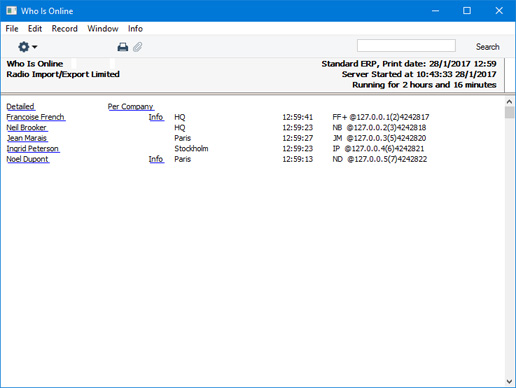The image size is (516, 388).
Task: Select connection text @127.0.0.4(6)4242821
Action: [x=384, y=149]
